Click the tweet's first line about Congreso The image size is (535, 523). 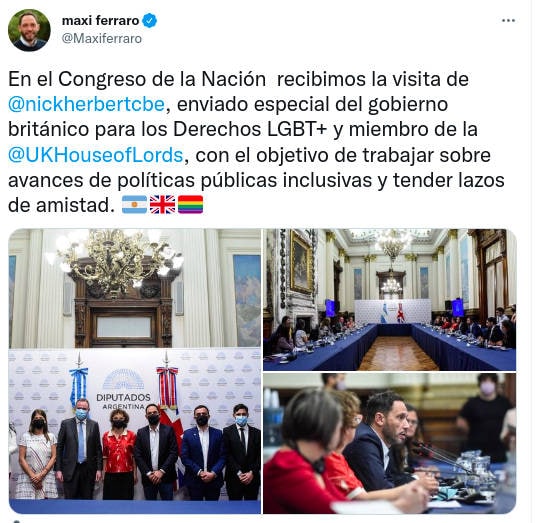tap(238, 79)
